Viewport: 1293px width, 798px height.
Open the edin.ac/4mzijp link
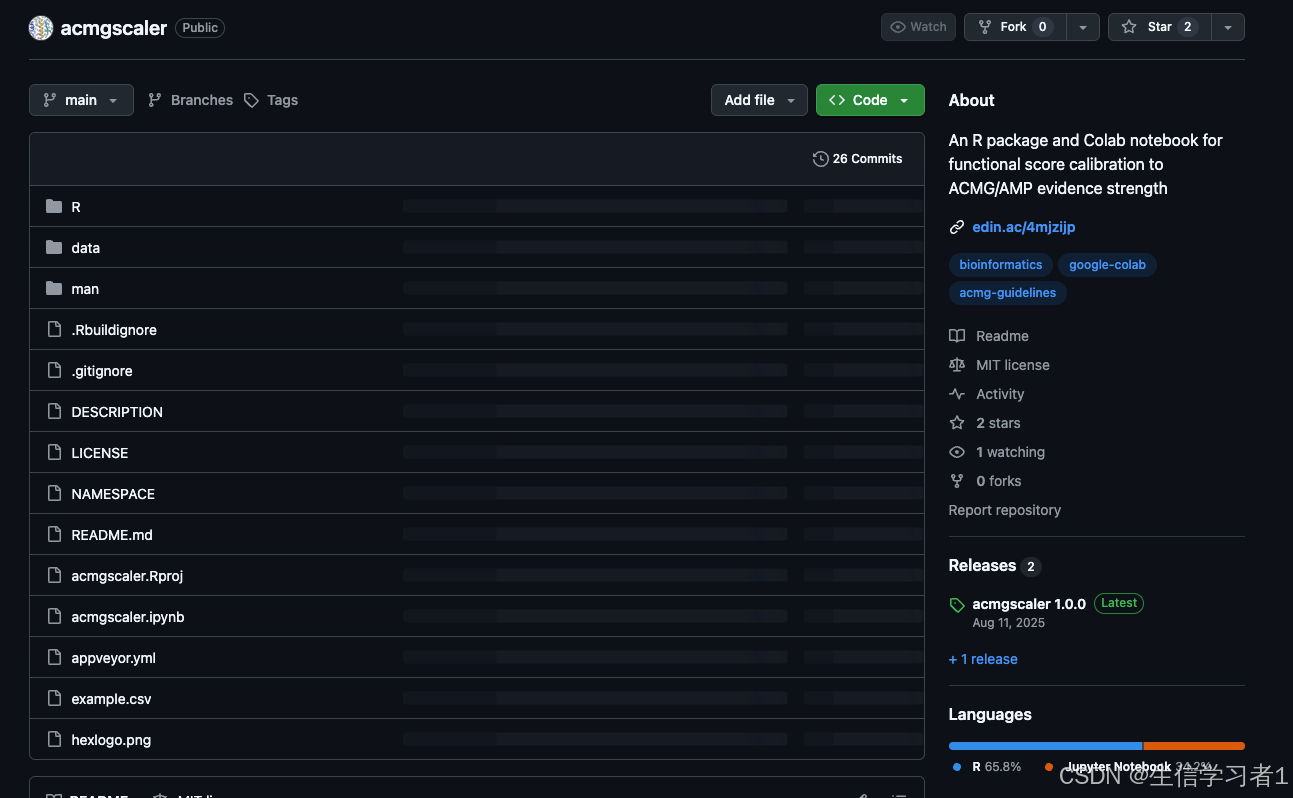click(1024, 227)
